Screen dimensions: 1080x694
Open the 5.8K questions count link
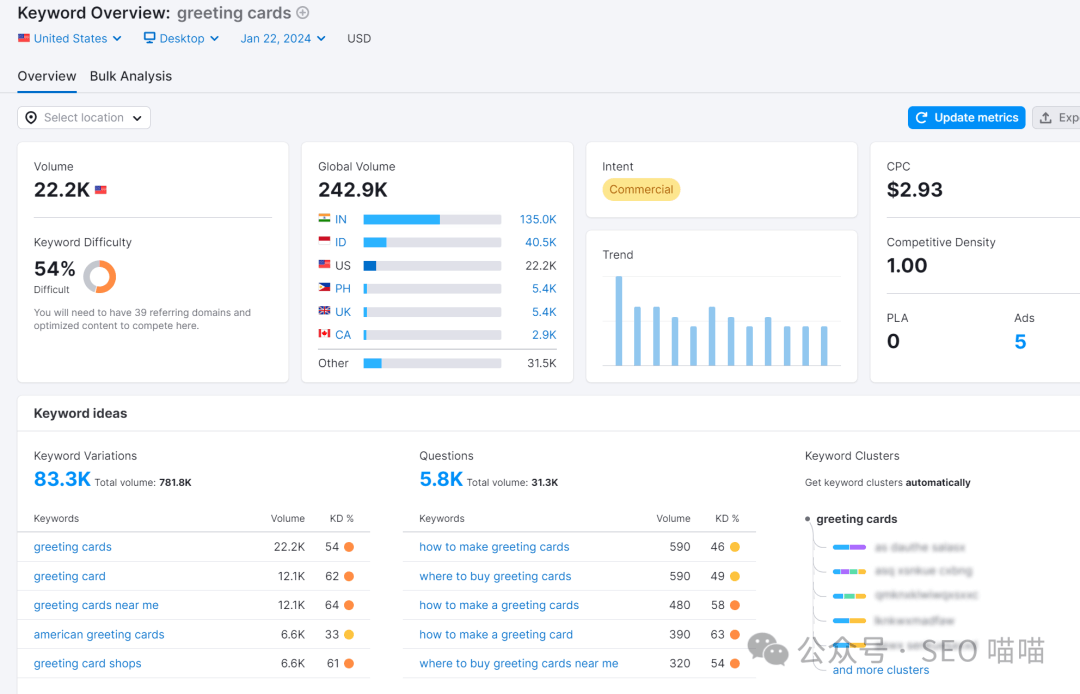coord(441,479)
